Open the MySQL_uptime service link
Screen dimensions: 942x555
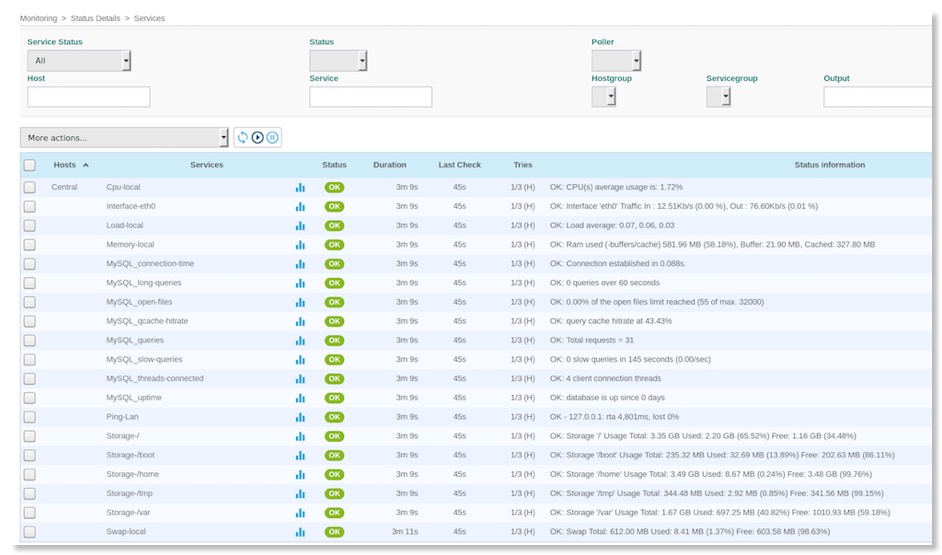[134, 398]
